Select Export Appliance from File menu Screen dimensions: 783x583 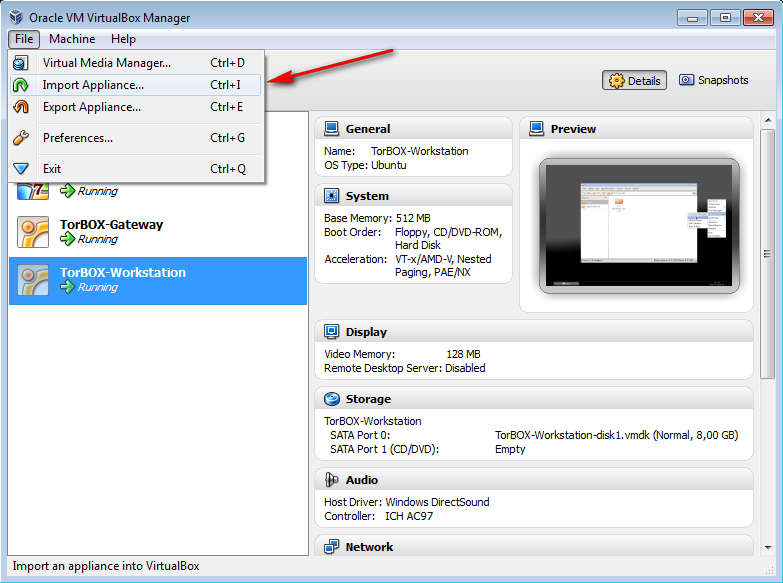click(136, 107)
